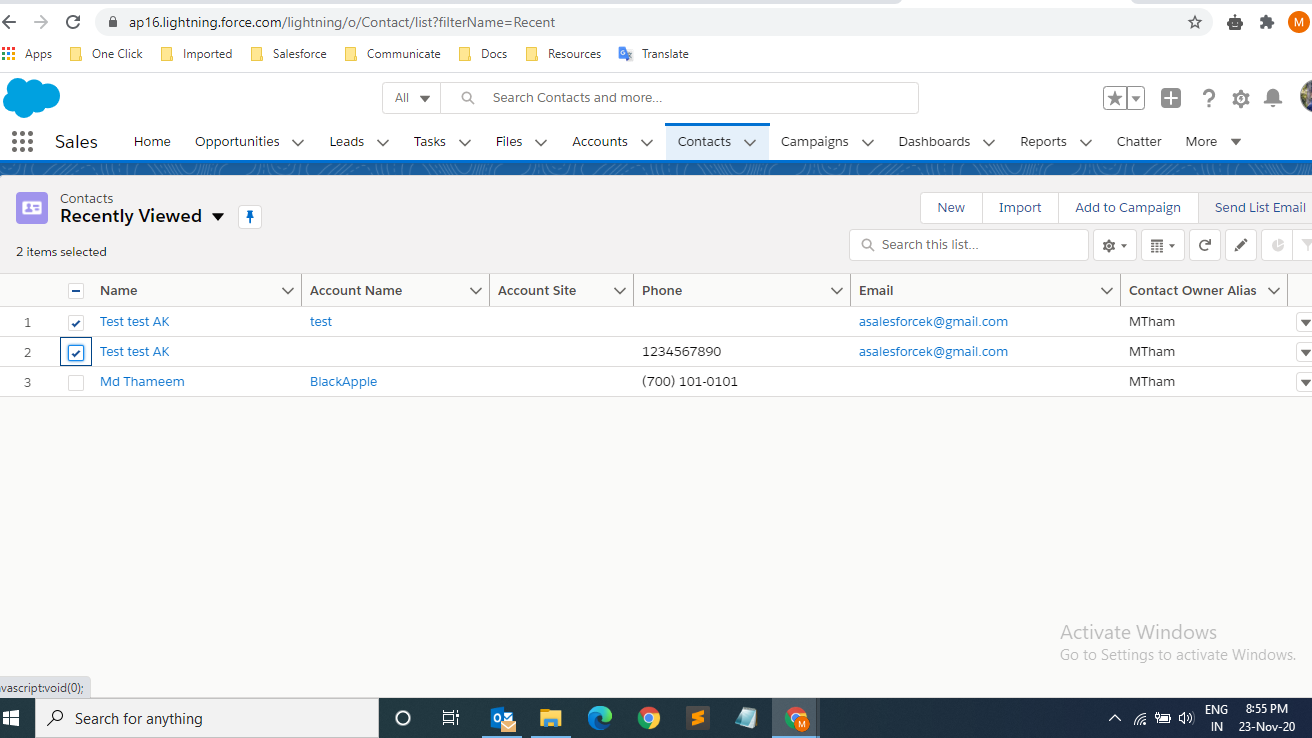The height and width of the screenshot is (738, 1312).
Task: Switch to the Opportunities tab
Action: [237, 141]
